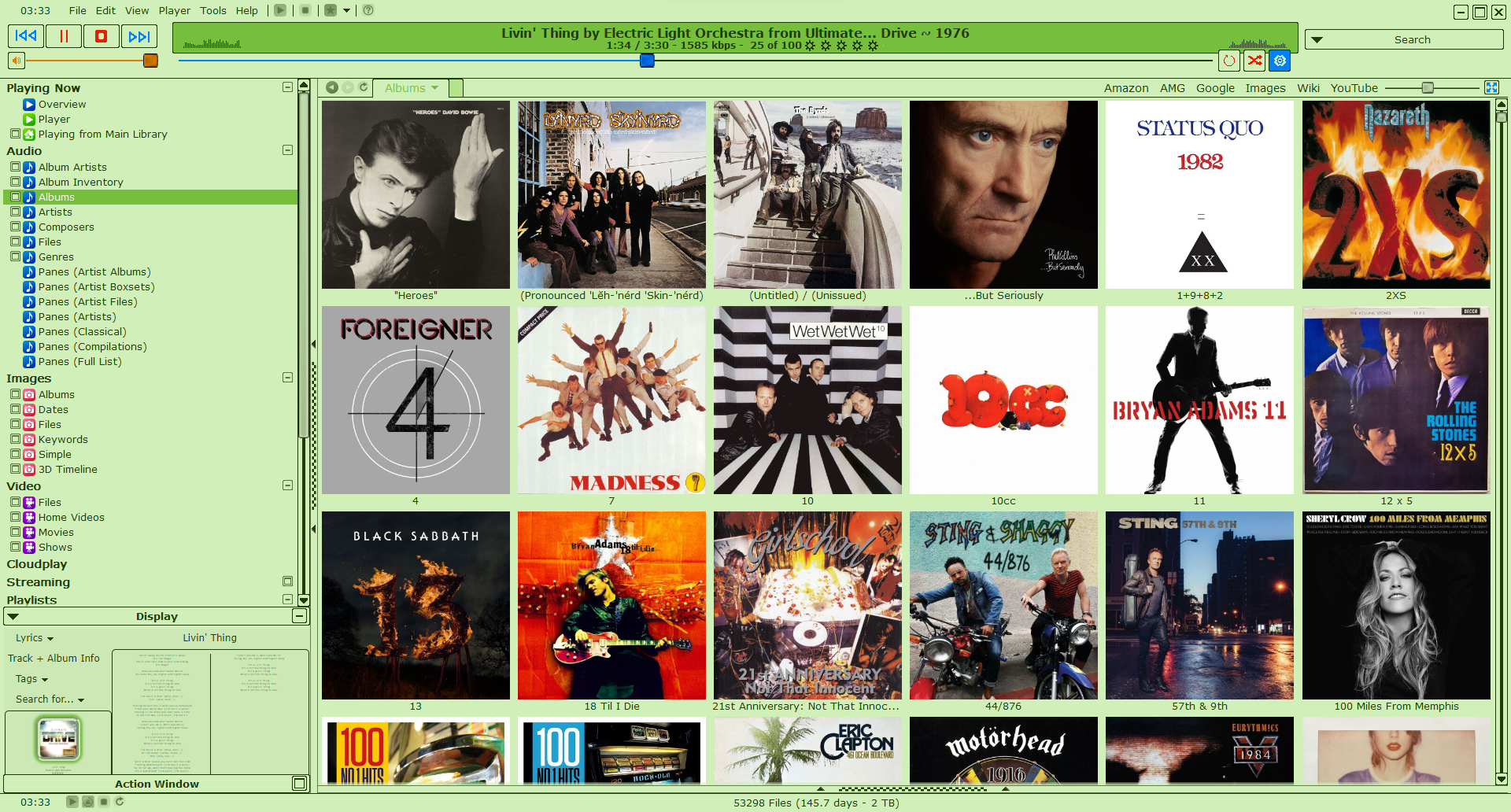Go back with the view back arrow
The width and height of the screenshot is (1511, 812).
tap(332, 87)
